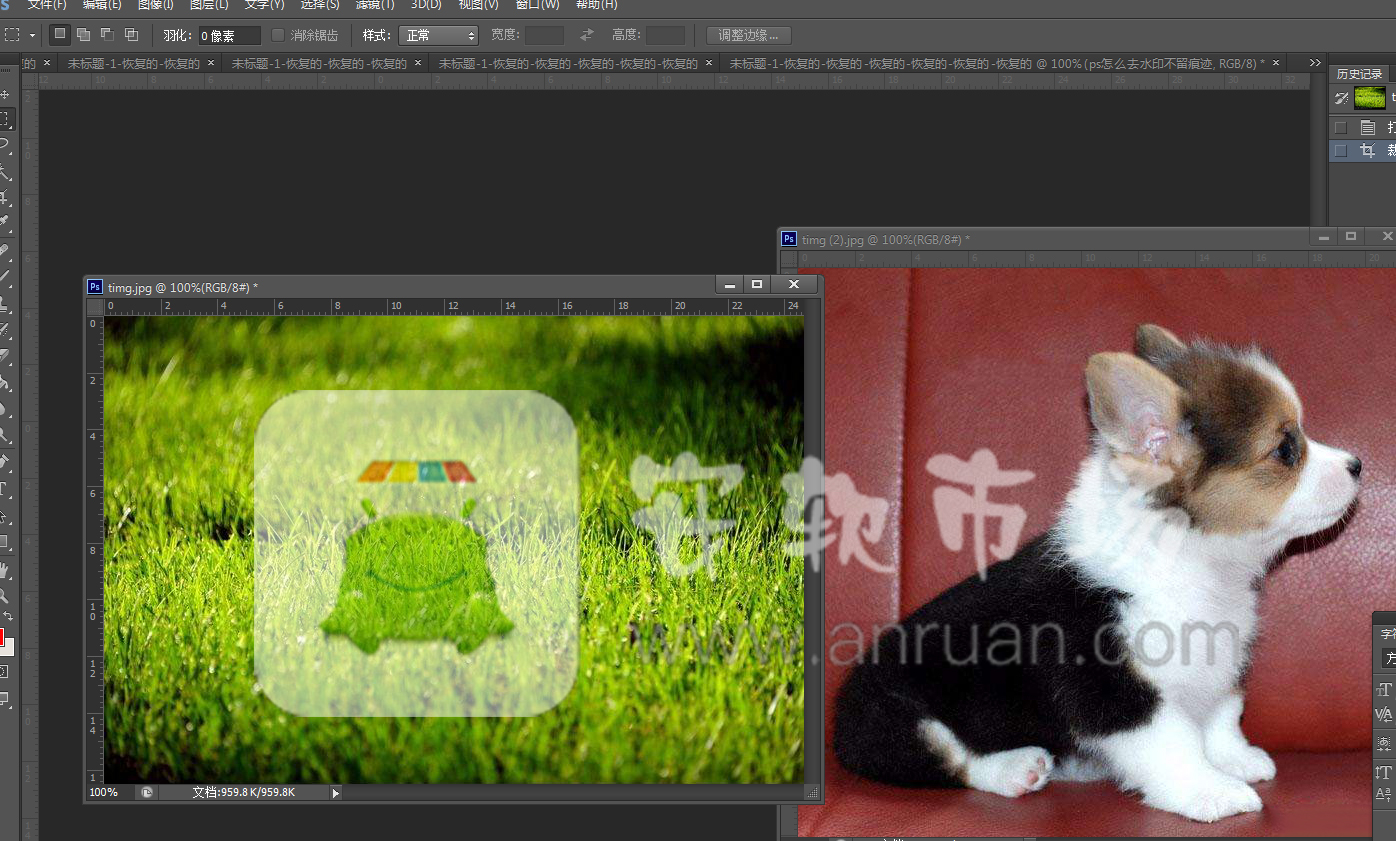Open the status bar info arrow in timg.jpg
The height and width of the screenshot is (841, 1396).
point(336,792)
